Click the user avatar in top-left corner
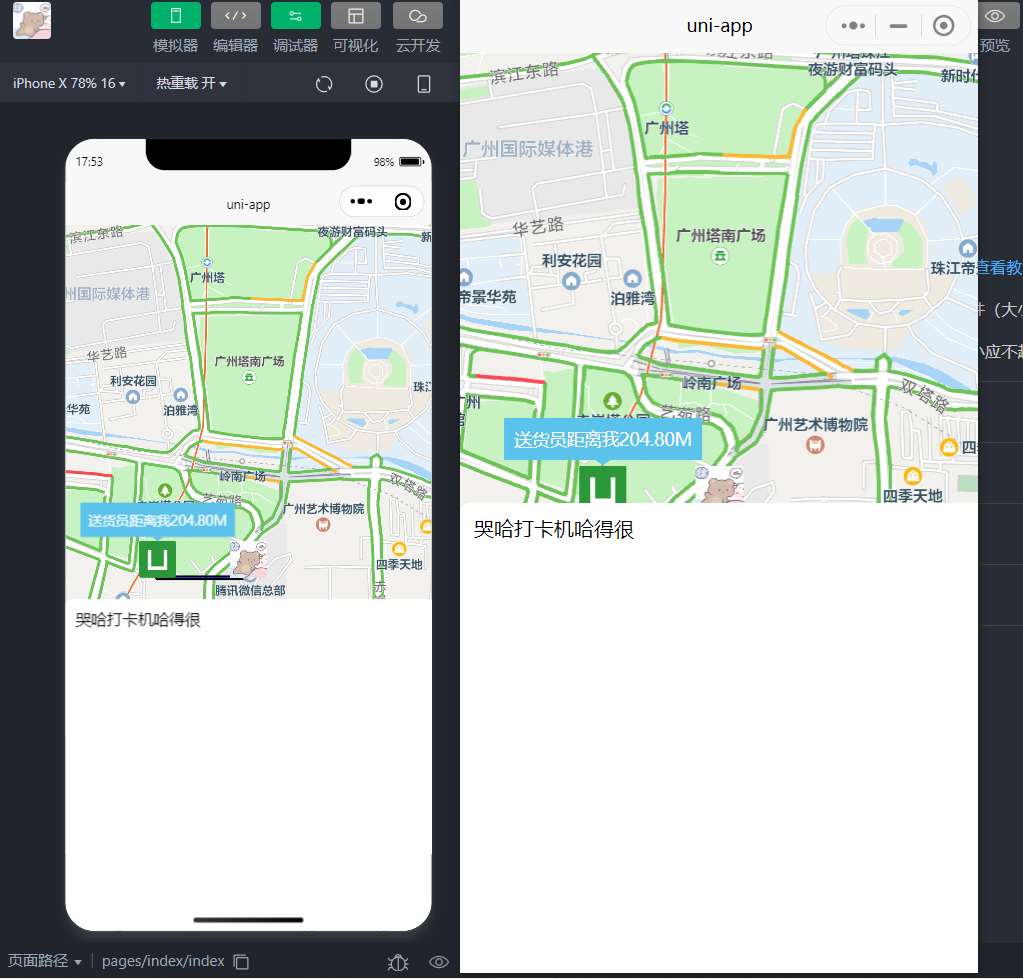This screenshot has width=1023, height=979. pos(32,20)
